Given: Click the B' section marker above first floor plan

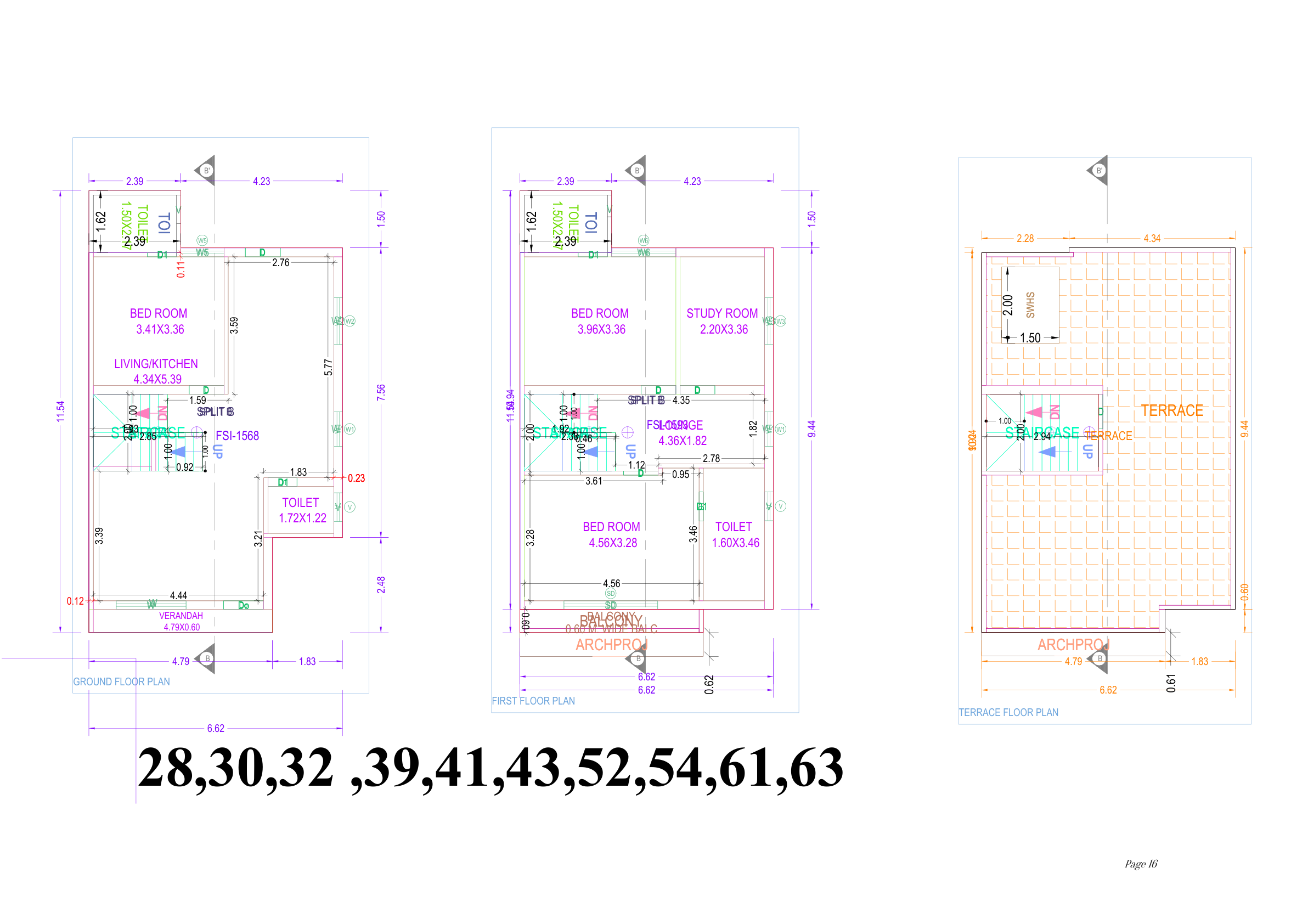Looking at the screenshot, I should [637, 170].
